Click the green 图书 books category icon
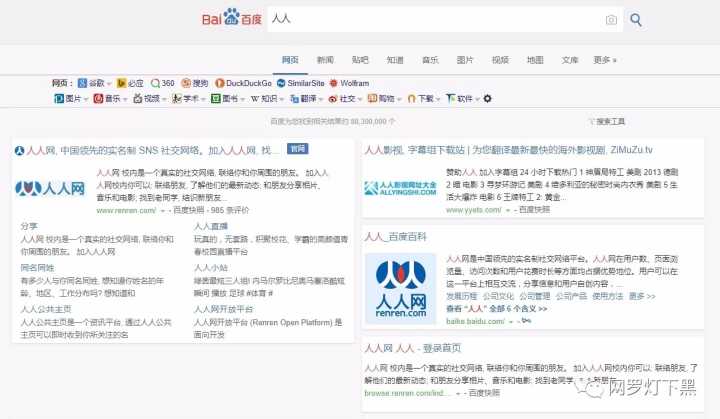The image size is (720, 419). pos(216,98)
